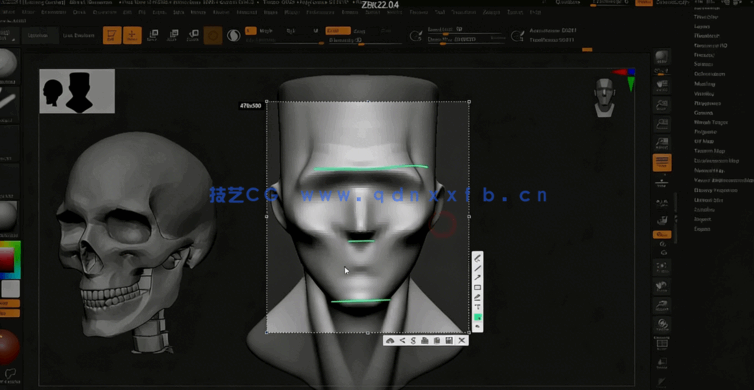Click the Export entry in Tool panel
Viewport: 754px width, 390px height.
point(703,229)
